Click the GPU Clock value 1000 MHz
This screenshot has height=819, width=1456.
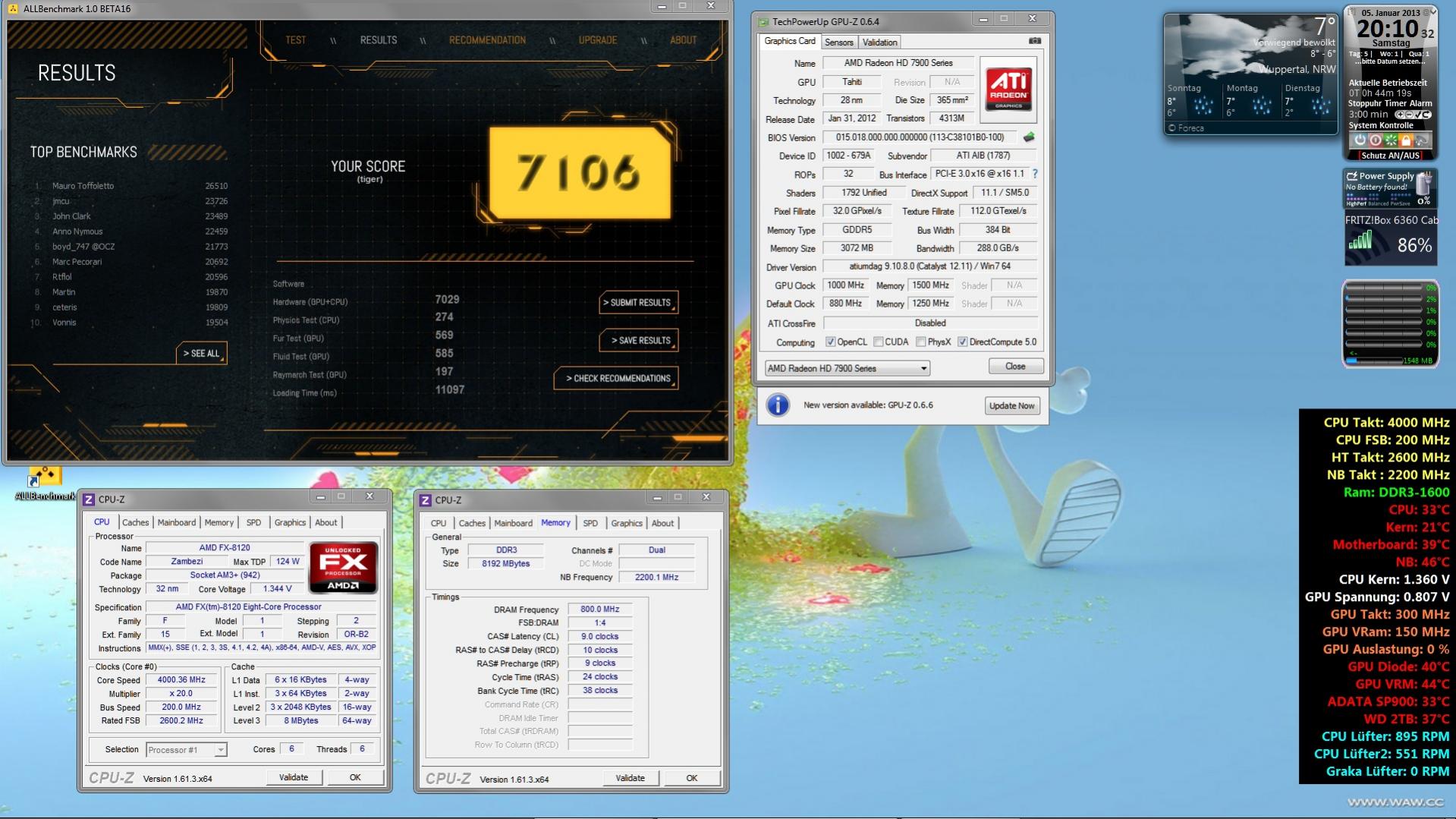846,285
